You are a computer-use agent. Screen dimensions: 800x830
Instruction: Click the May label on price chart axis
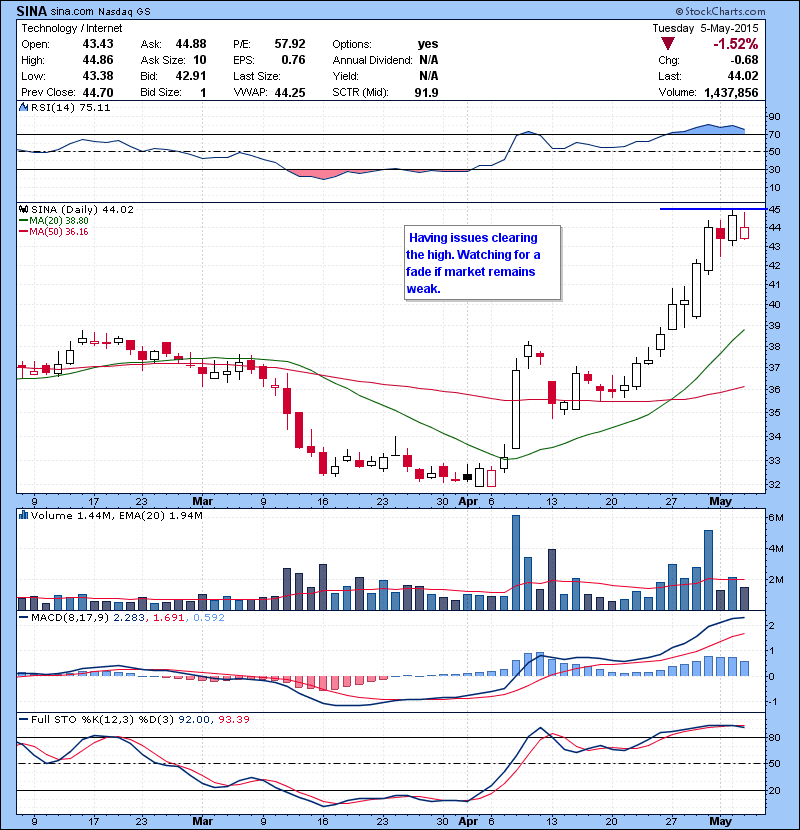(x=720, y=501)
